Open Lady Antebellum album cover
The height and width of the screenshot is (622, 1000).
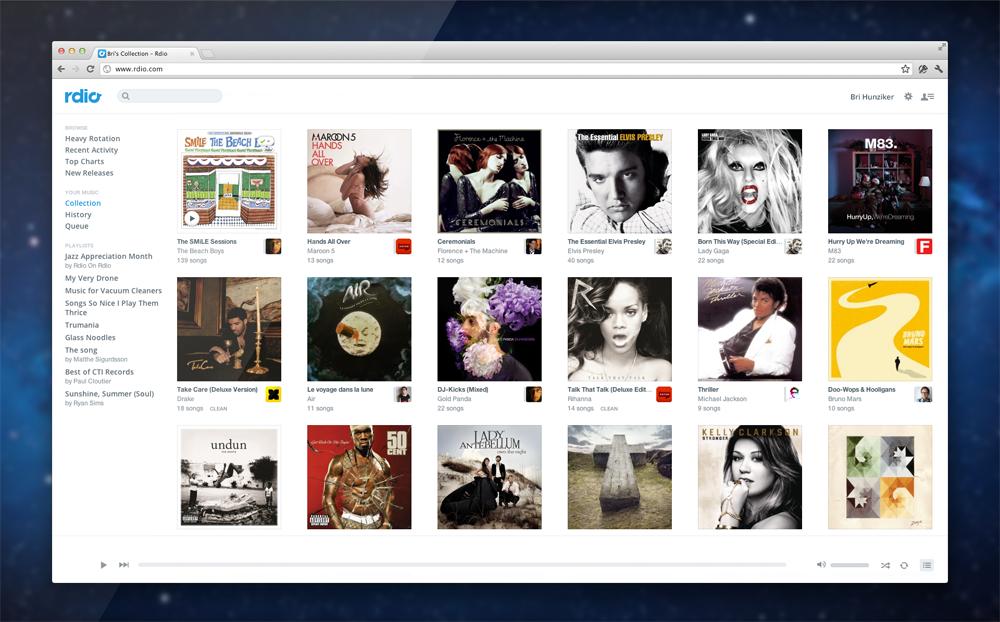489,477
